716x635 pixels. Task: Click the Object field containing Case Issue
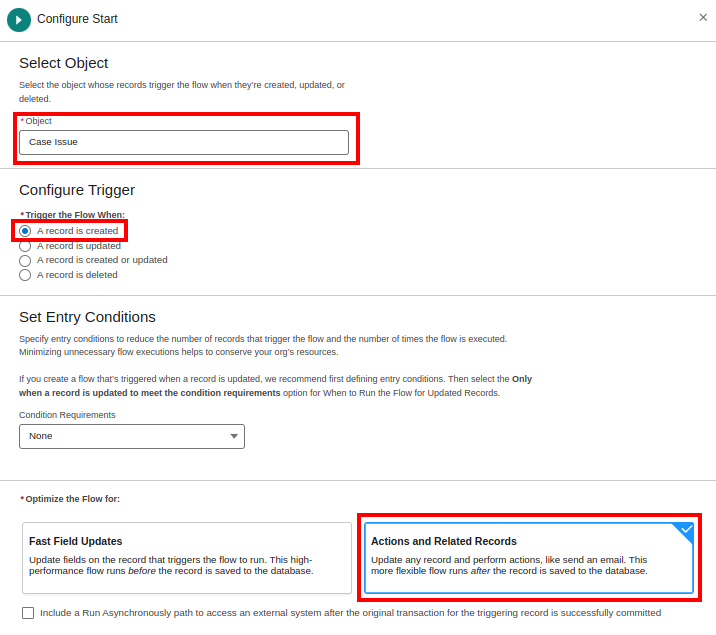pyautogui.click(x=184, y=142)
